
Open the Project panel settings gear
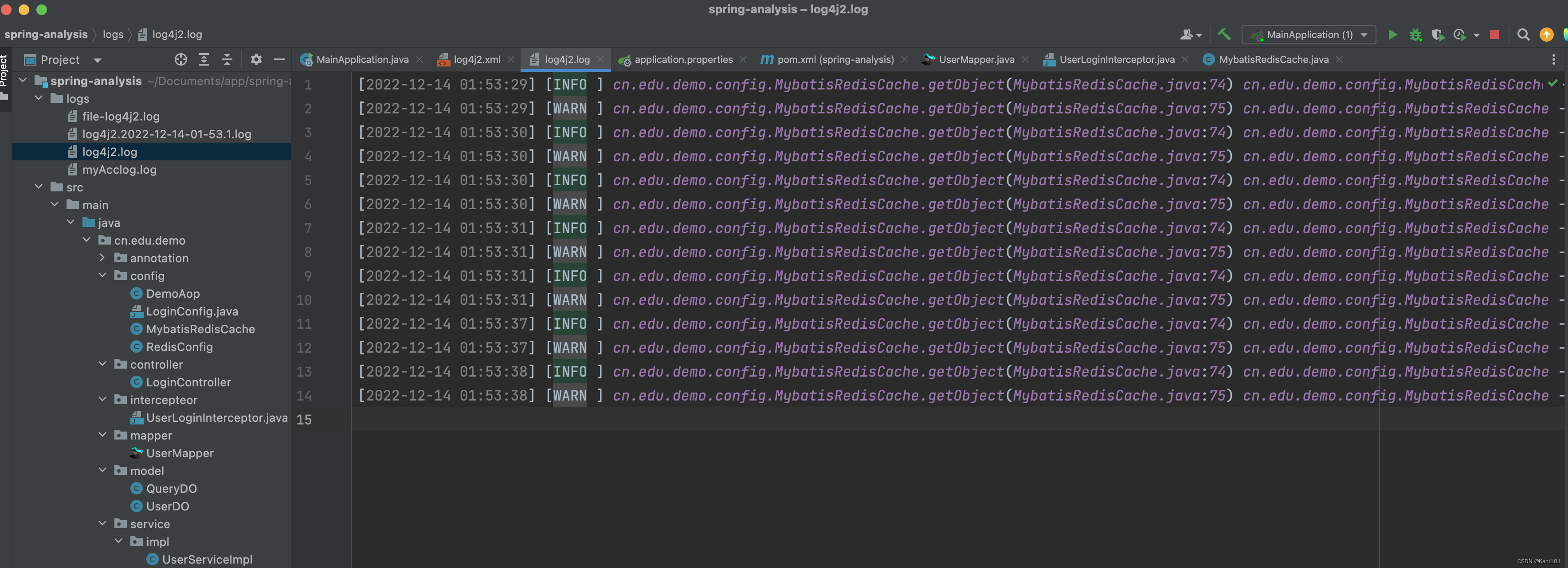click(256, 60)
